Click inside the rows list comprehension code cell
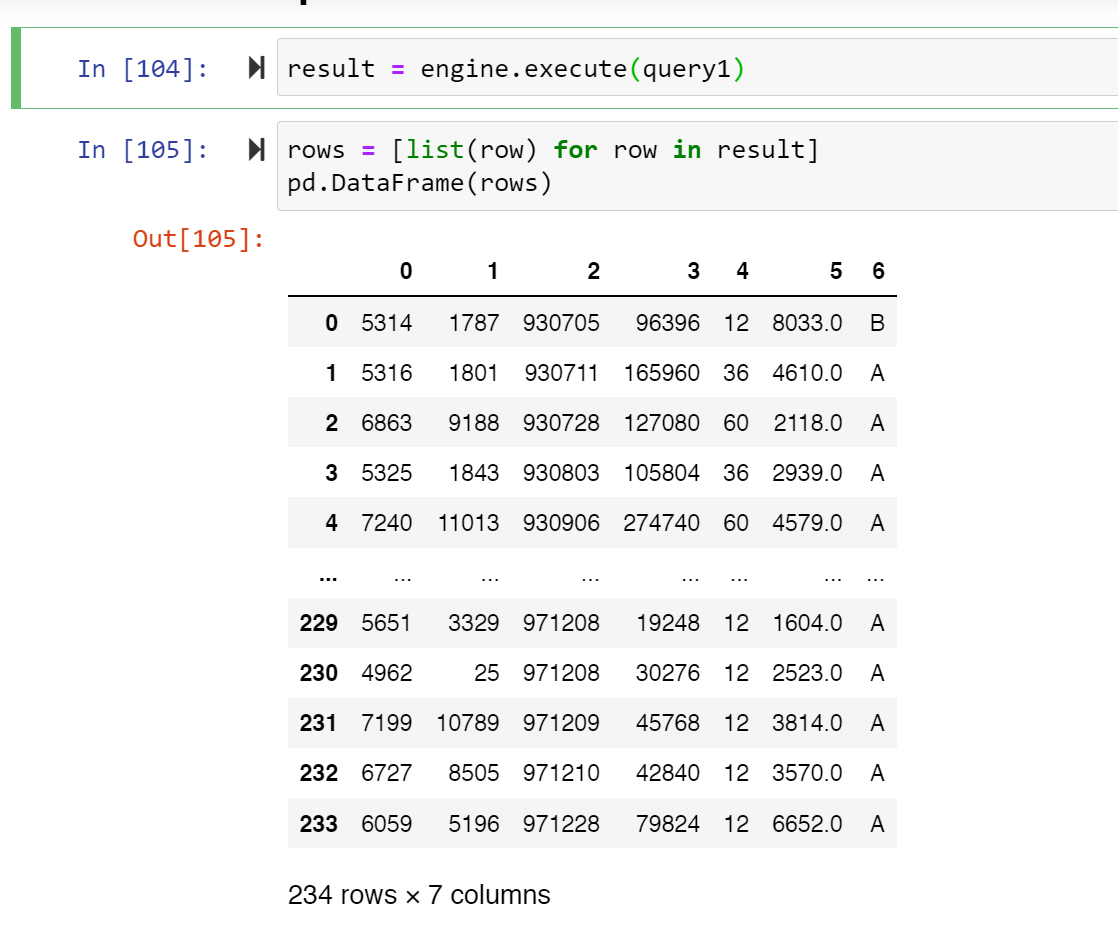Viewport: 1118px width, 945px height. tap(550, 149)
